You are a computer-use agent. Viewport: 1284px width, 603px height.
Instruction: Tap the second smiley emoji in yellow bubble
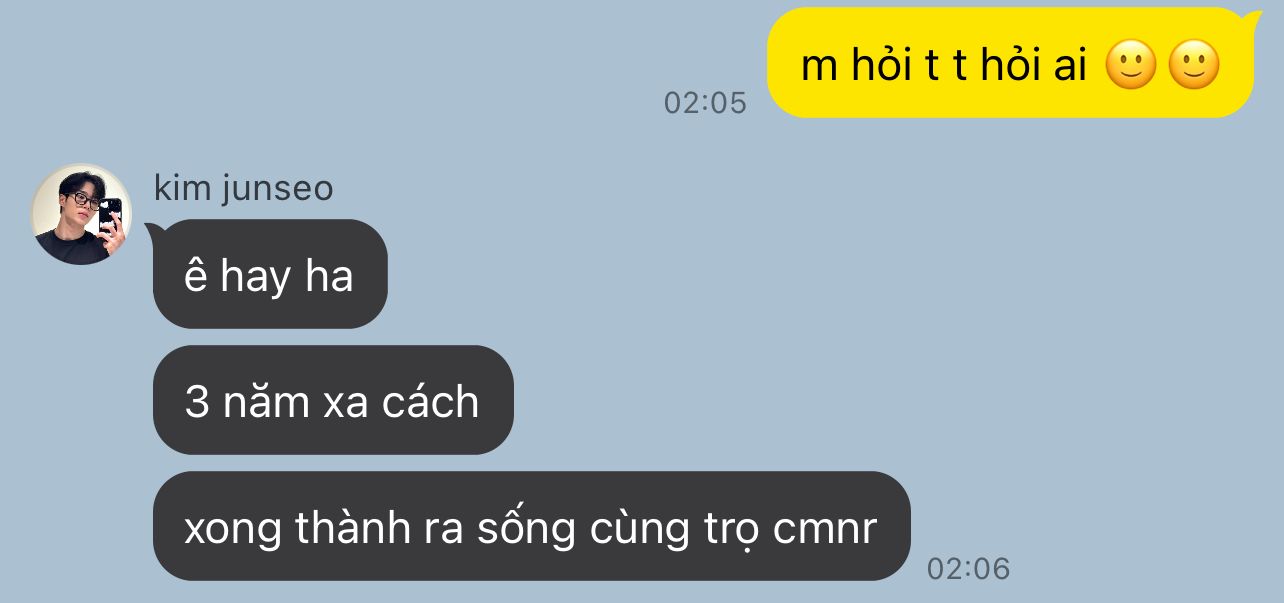[1194, 66]
